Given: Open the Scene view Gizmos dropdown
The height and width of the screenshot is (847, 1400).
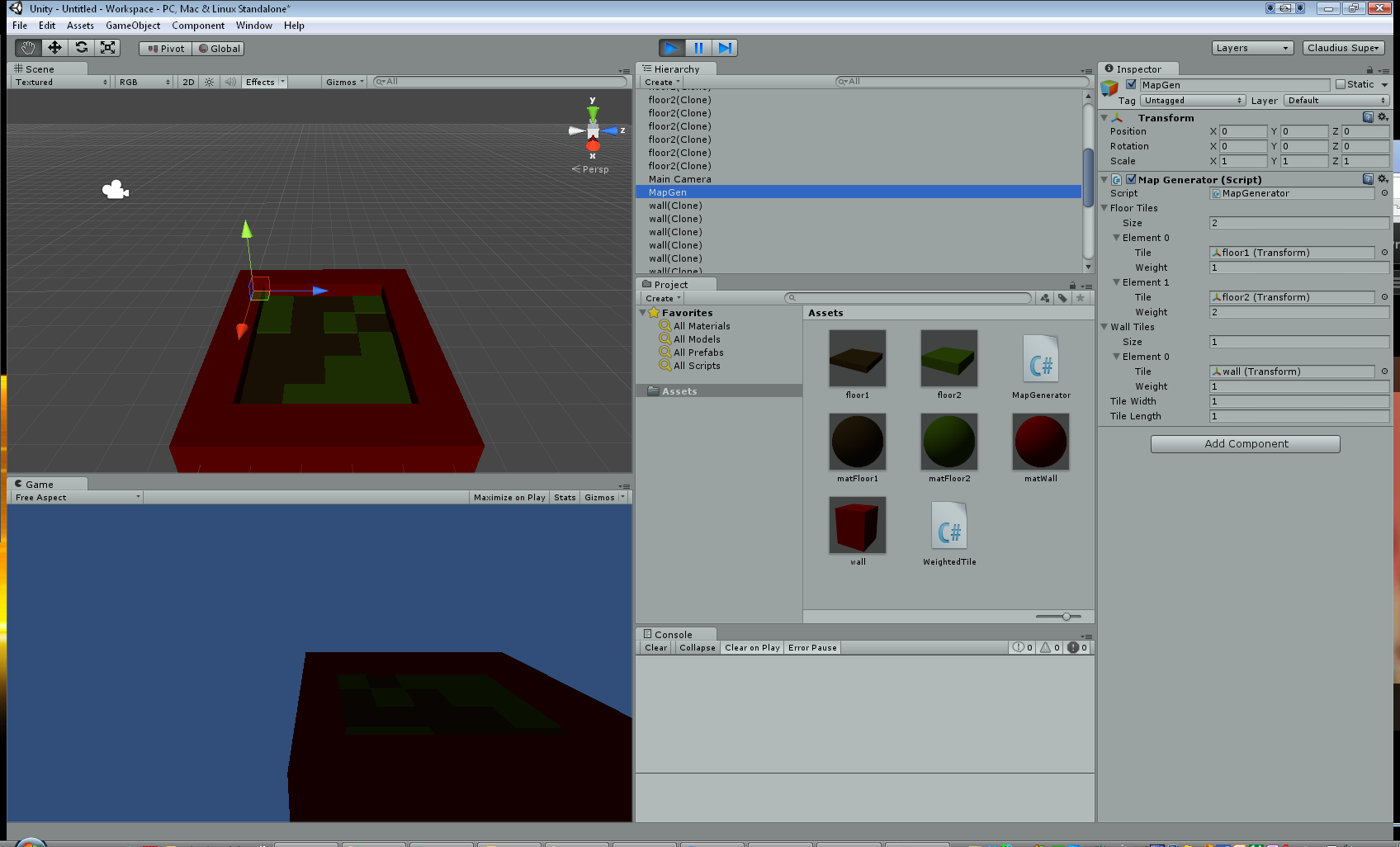Looking at the screenshot, I should 344,82.
